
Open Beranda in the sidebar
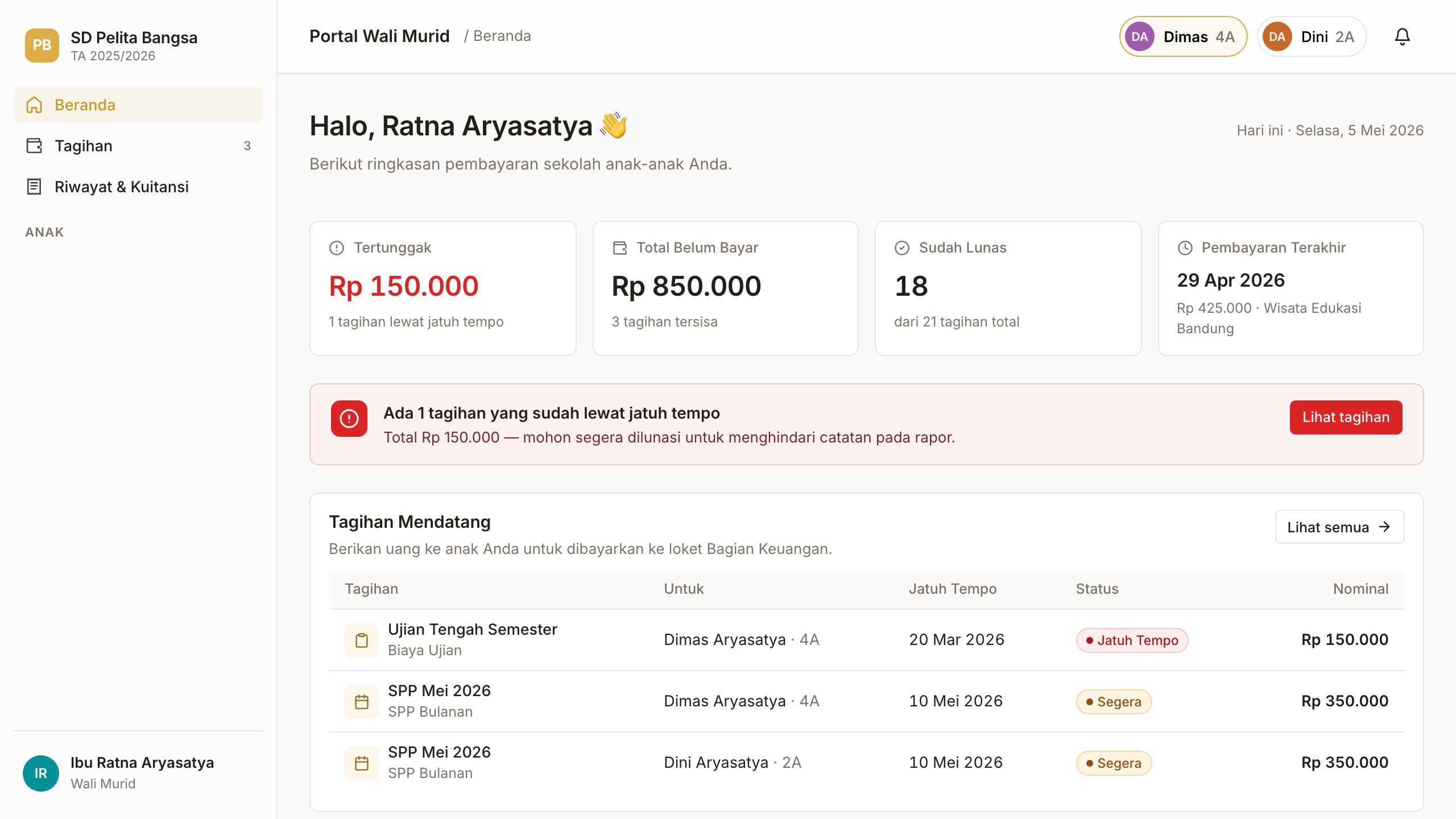click(x=138, y=105)
